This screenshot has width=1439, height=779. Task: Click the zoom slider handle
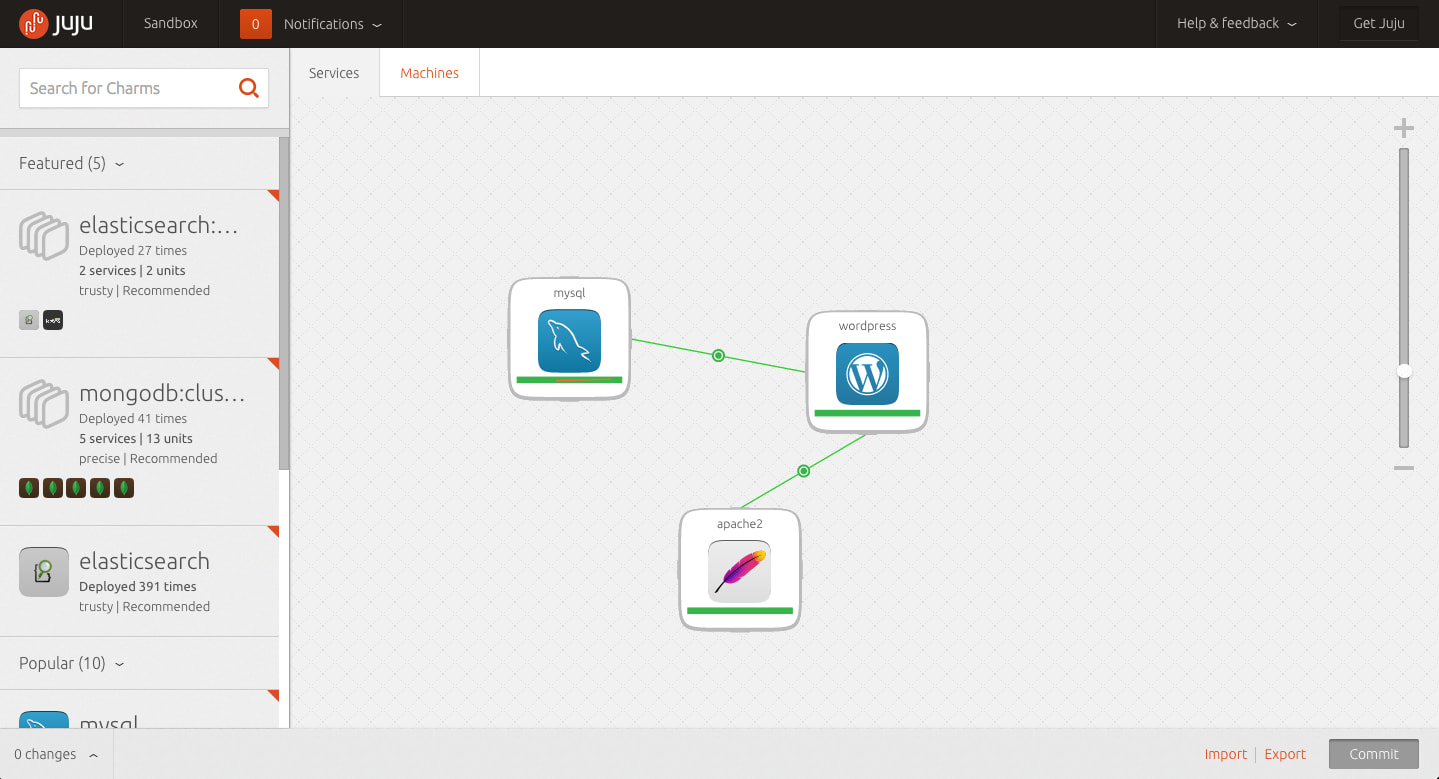(x=1404, y=371)
